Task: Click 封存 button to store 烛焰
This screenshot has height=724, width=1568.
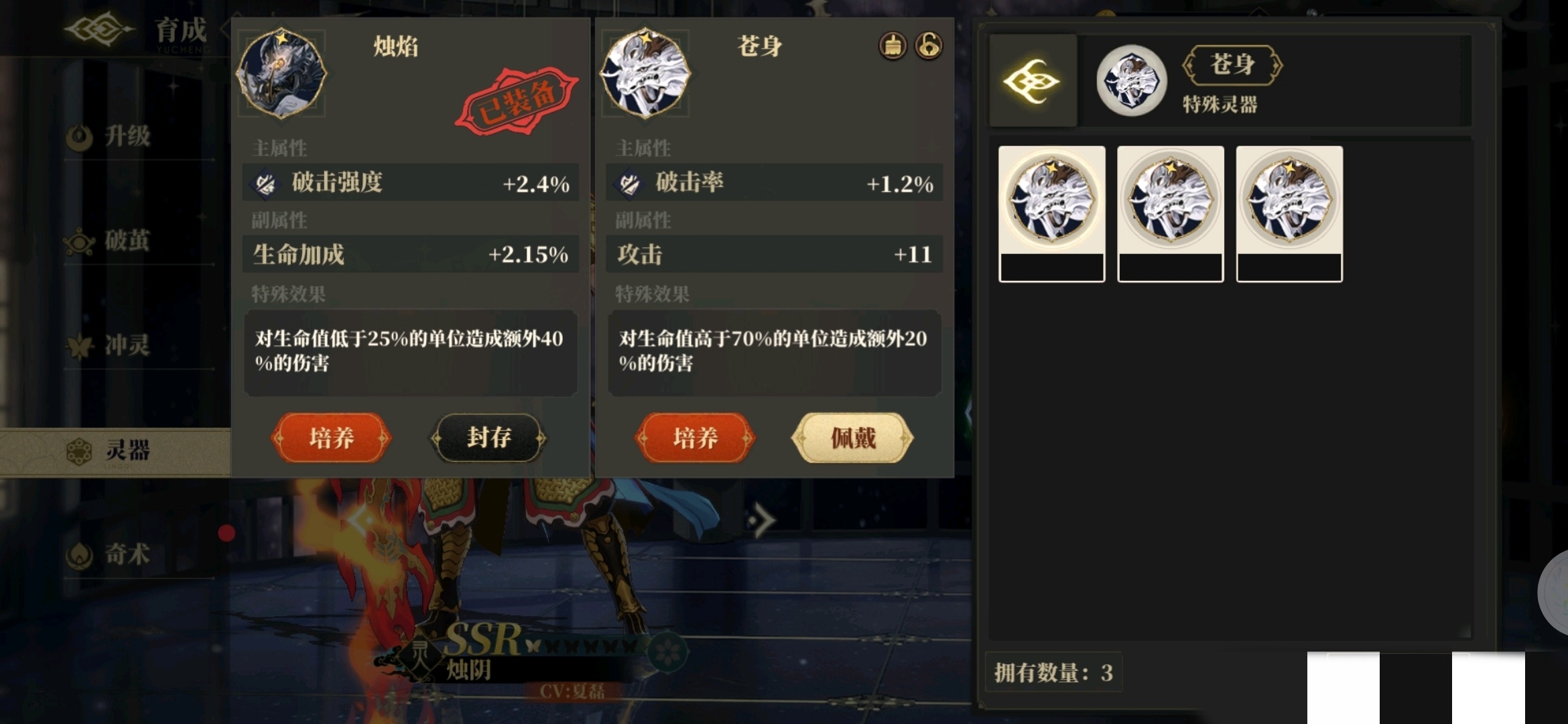Action: pyautogui.click(x=488, y=438)
